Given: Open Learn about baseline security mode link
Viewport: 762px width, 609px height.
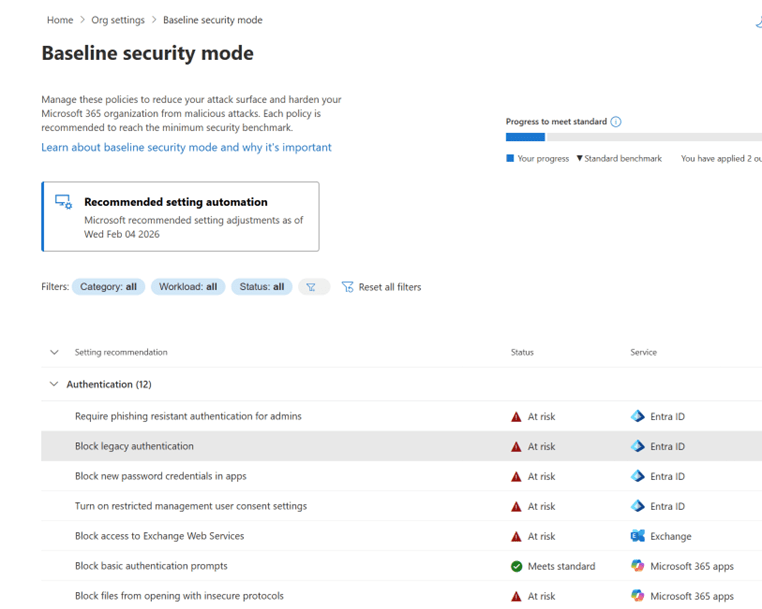Looking at the screenshot, I should 186,147.
